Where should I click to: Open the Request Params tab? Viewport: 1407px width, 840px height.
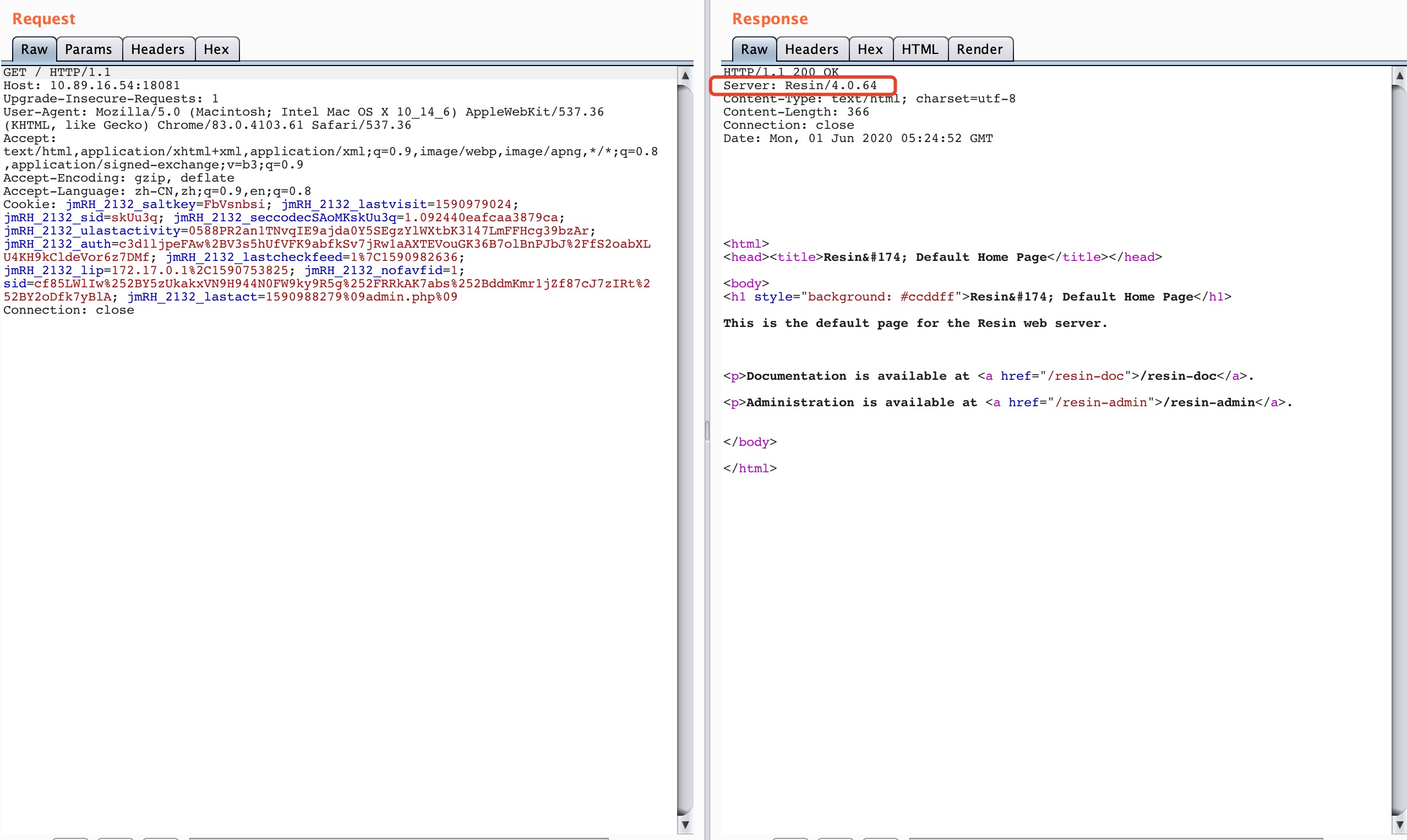(x=88, y=49)
